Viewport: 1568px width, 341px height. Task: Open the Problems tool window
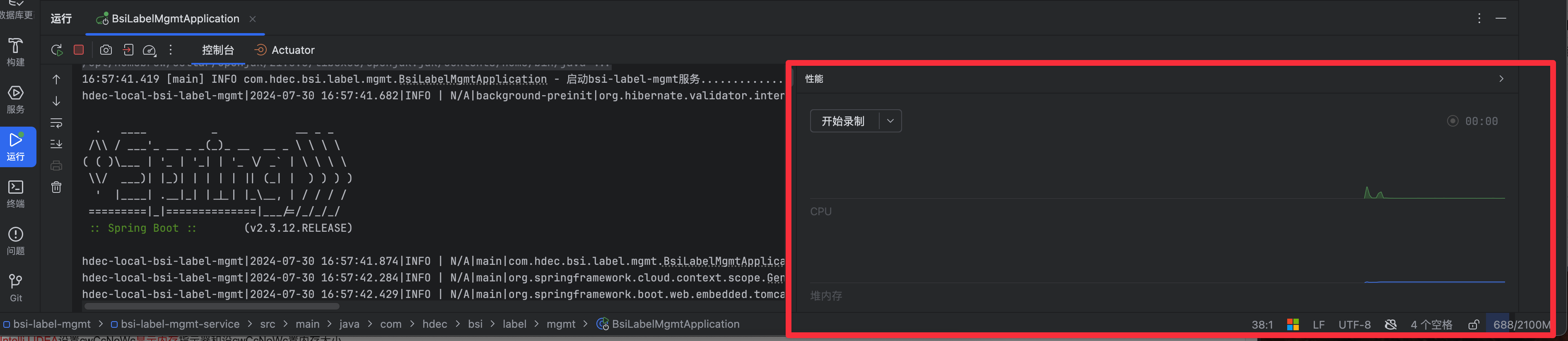(x=16, y=241)
